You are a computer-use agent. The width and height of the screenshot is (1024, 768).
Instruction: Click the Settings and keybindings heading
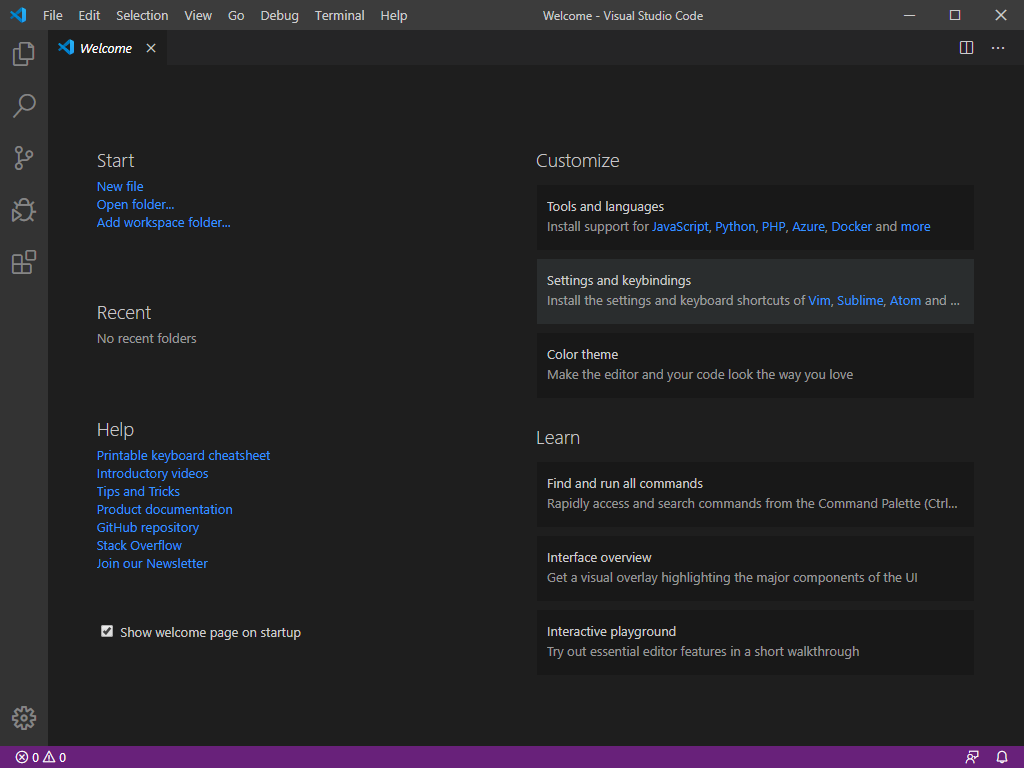coord(618,281)
